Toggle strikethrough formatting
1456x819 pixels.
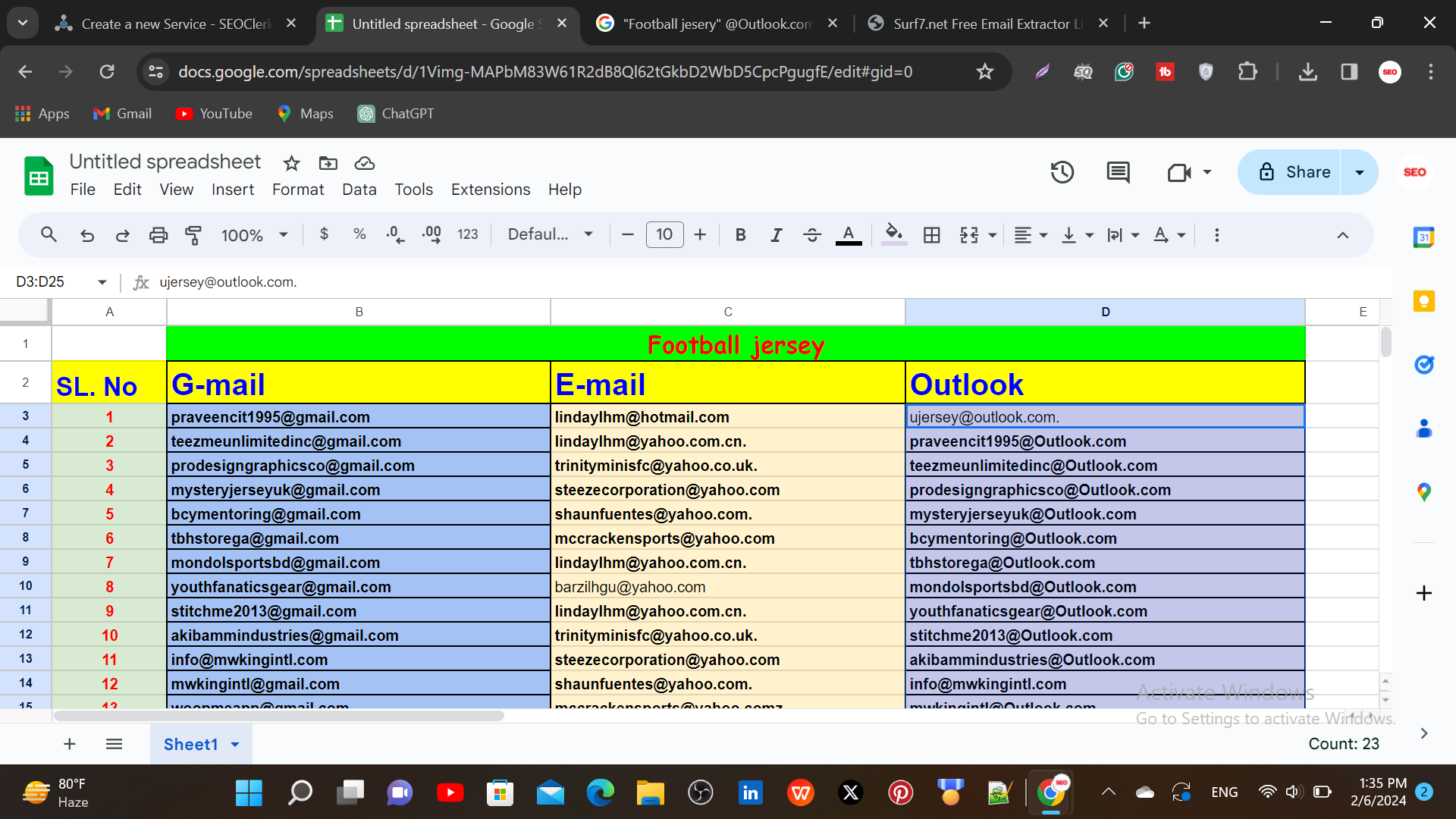pos(811,235)
